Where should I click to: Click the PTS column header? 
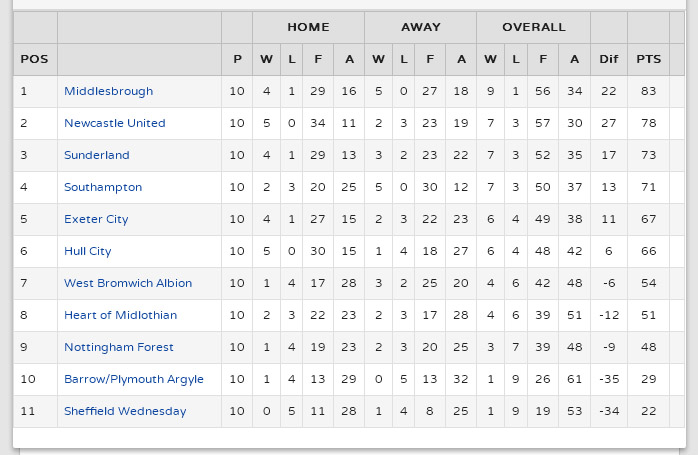[x=648, y=59]
